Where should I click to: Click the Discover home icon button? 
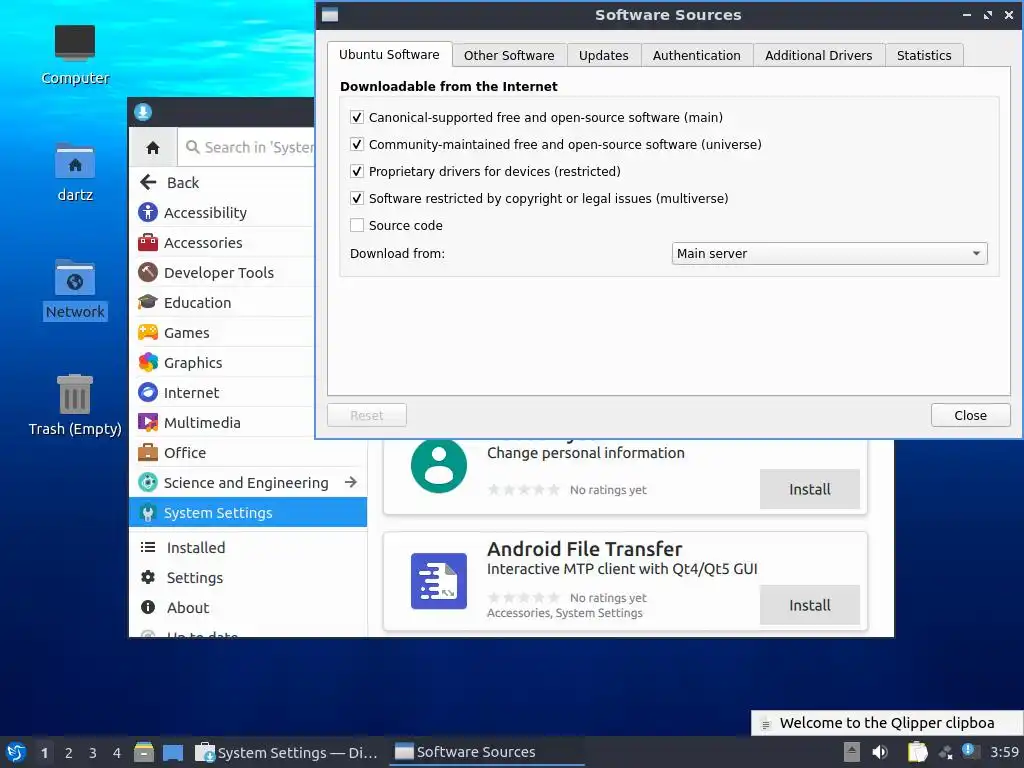pos(153,148)
